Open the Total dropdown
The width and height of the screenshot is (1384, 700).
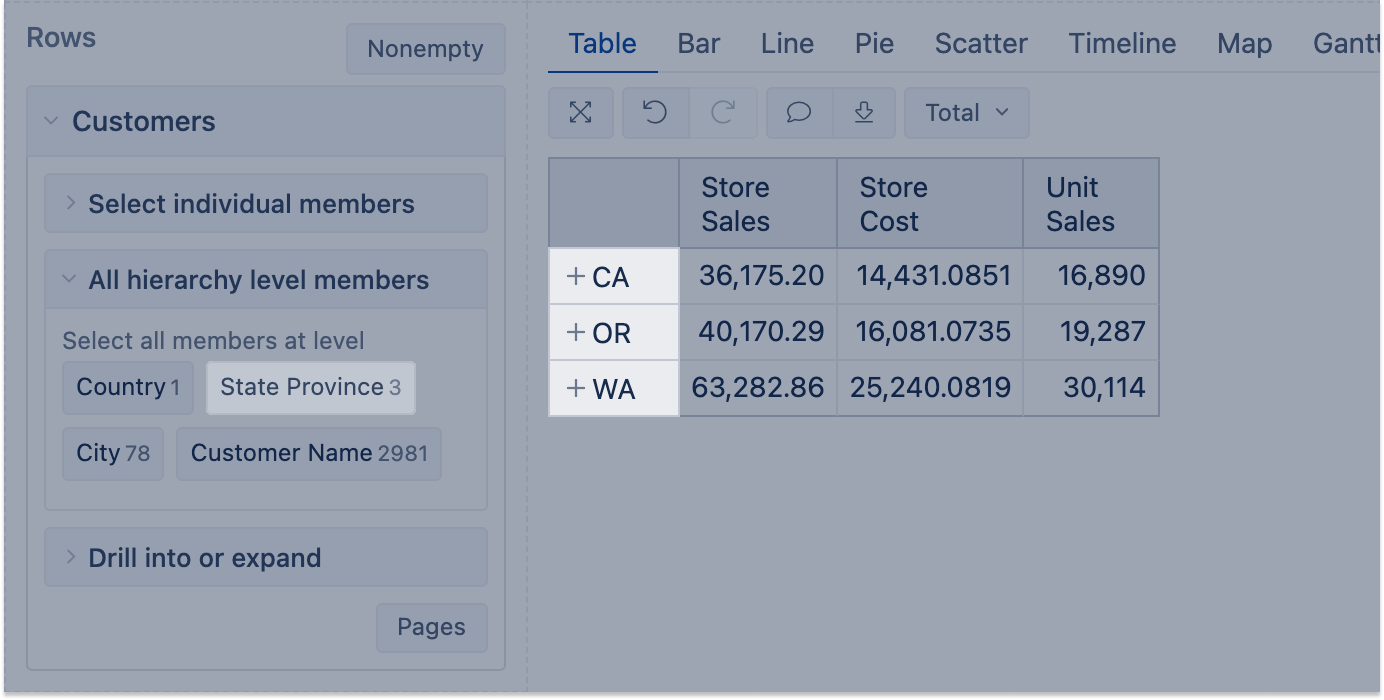coord(967,113)
